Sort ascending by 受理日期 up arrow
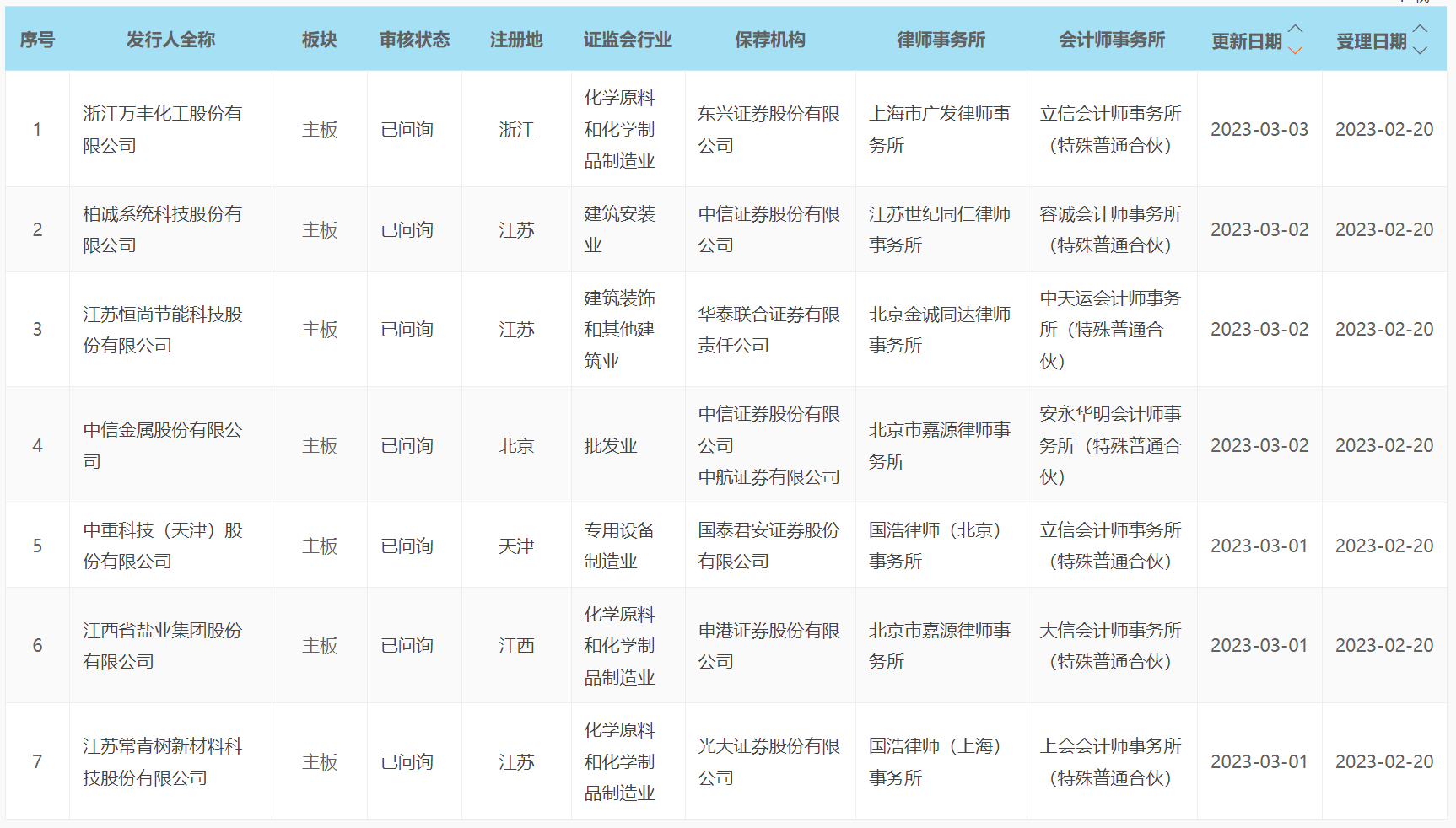Image resolution: width=1456 pixels, height=828 pixels. (1421, 30)
